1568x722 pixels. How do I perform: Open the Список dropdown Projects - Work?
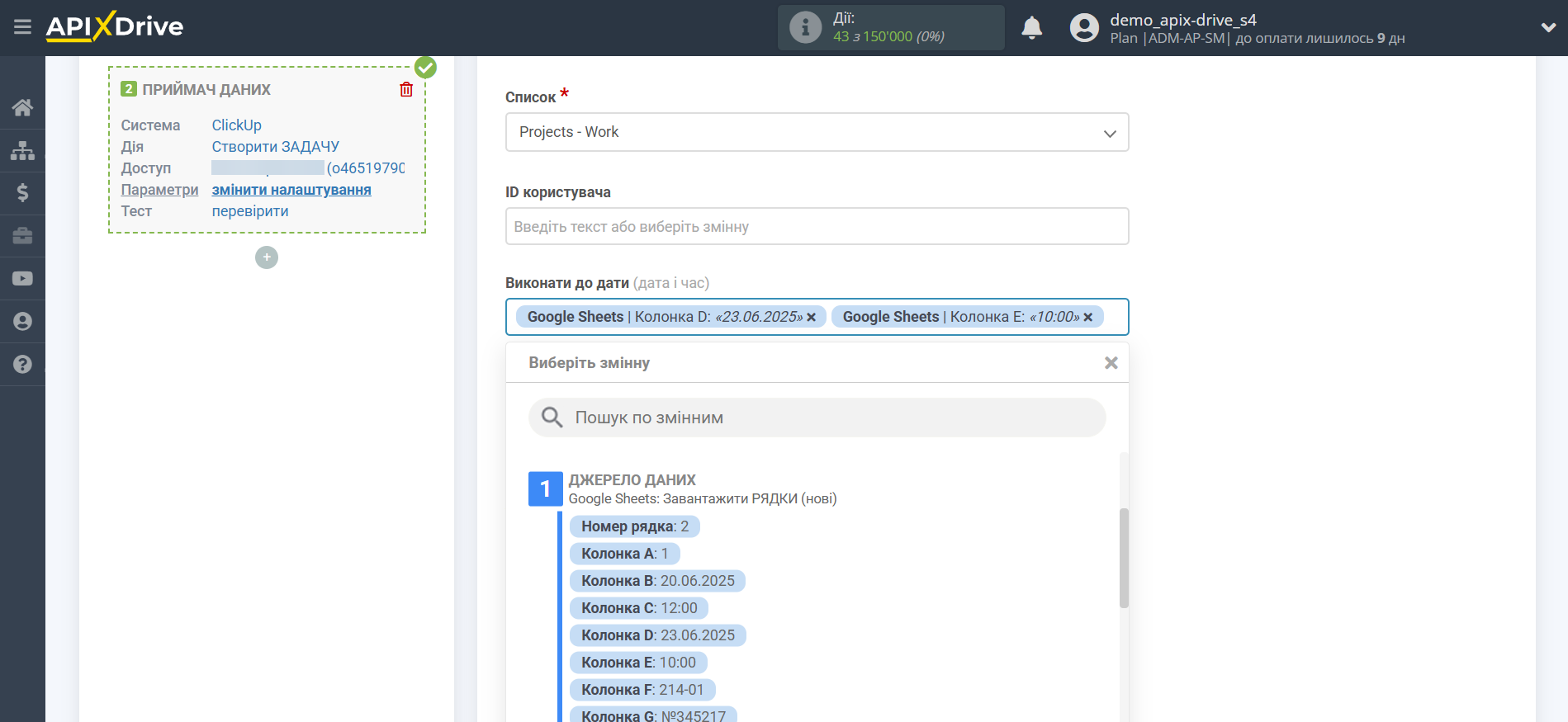coord(817,132)
